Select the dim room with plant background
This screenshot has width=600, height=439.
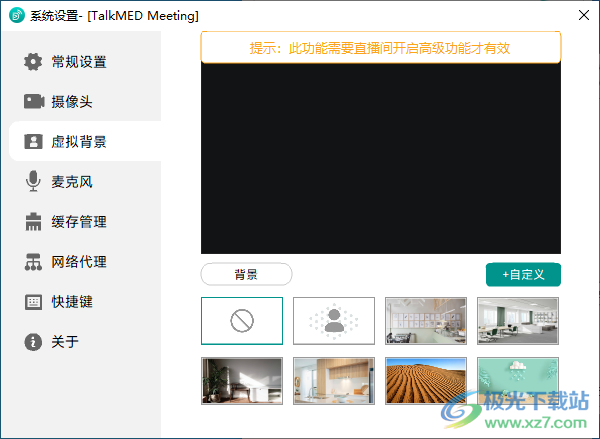[242, 381]
